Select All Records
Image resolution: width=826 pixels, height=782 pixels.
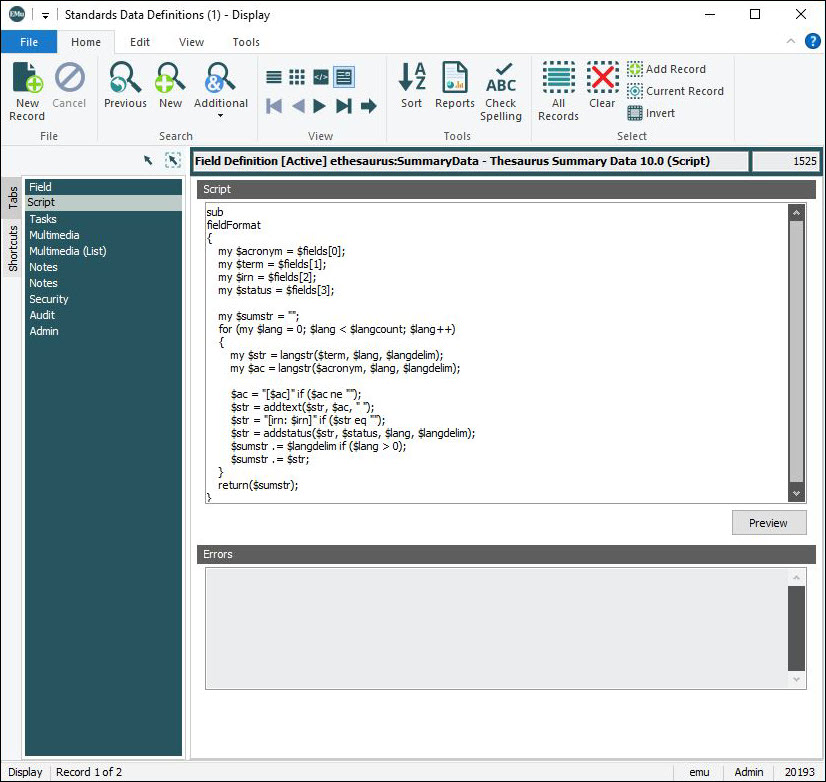click(x=558, y=90)
